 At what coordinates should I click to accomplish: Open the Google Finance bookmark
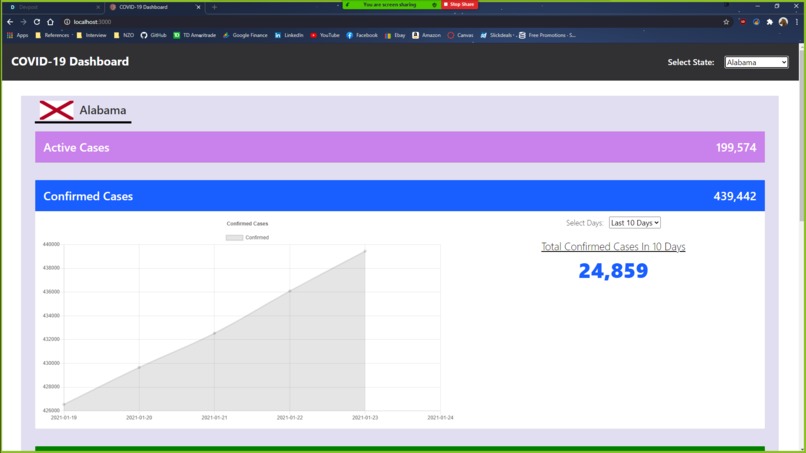(245, 35)
